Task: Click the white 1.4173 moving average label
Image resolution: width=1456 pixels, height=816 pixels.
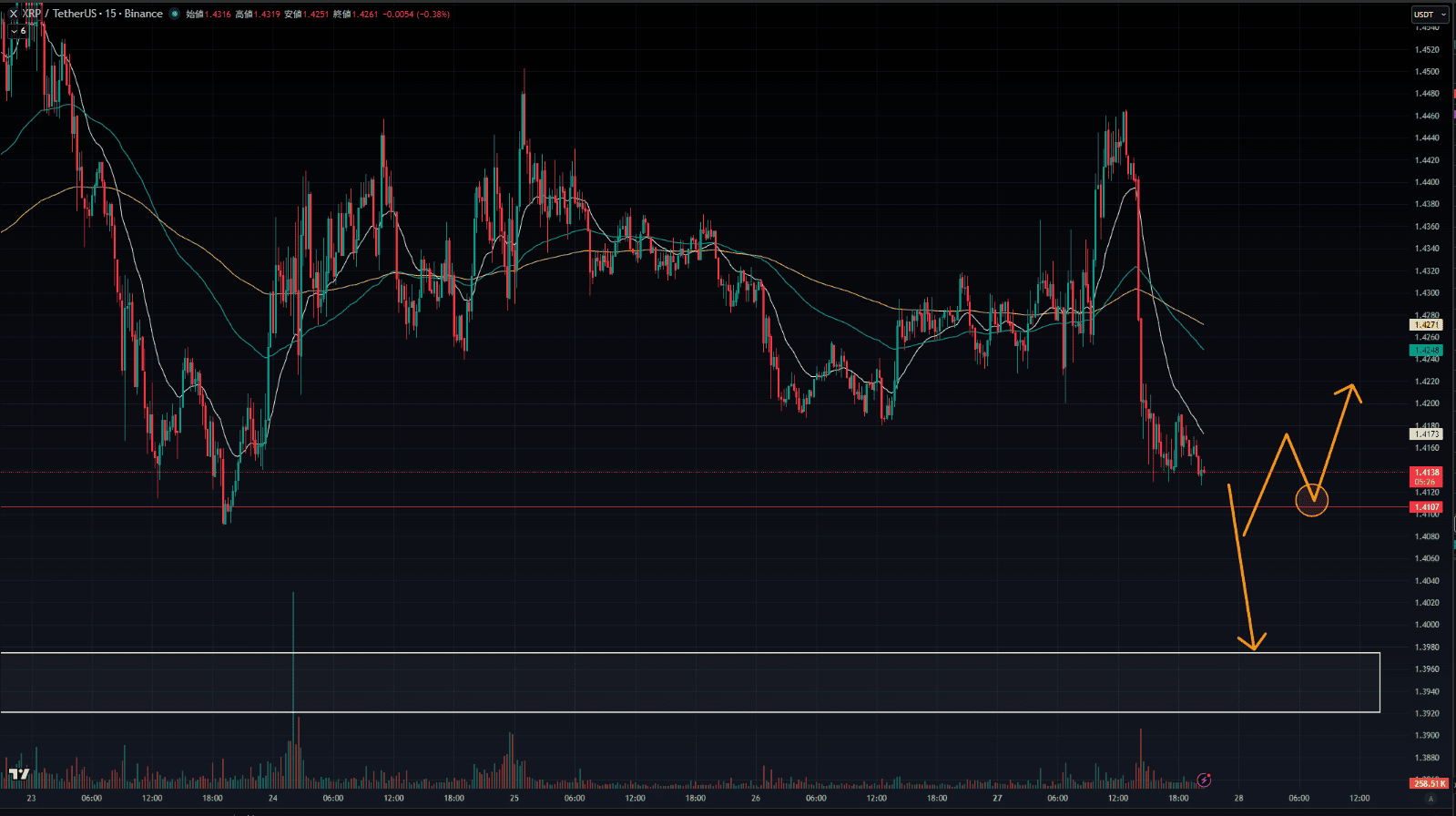Action: [1426, 434]
